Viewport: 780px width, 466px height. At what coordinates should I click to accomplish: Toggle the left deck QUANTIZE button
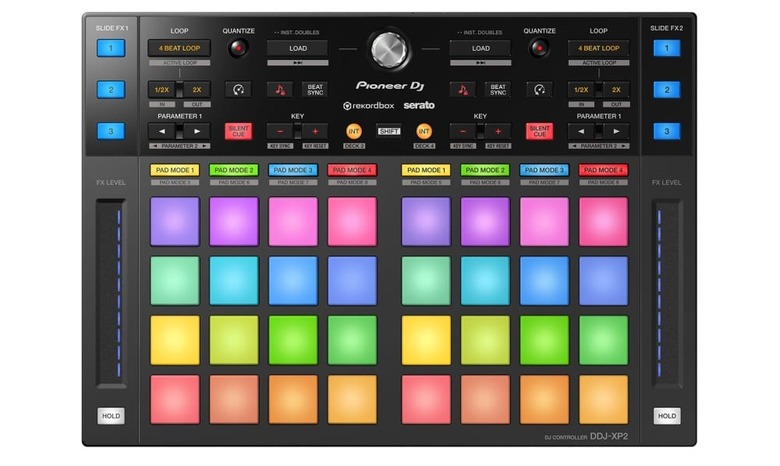(x=238, y=48)
